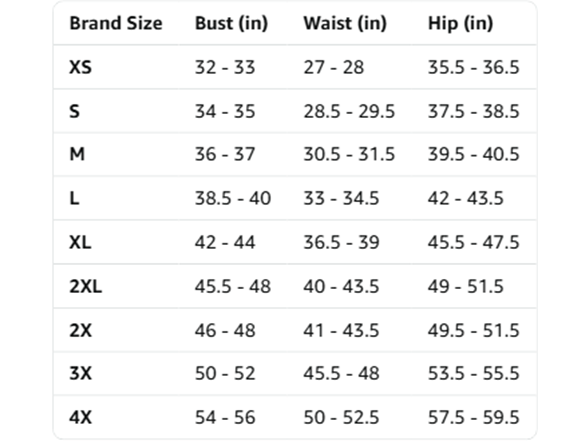Click the M size label

pyautogui.click(x=77, y=154)
